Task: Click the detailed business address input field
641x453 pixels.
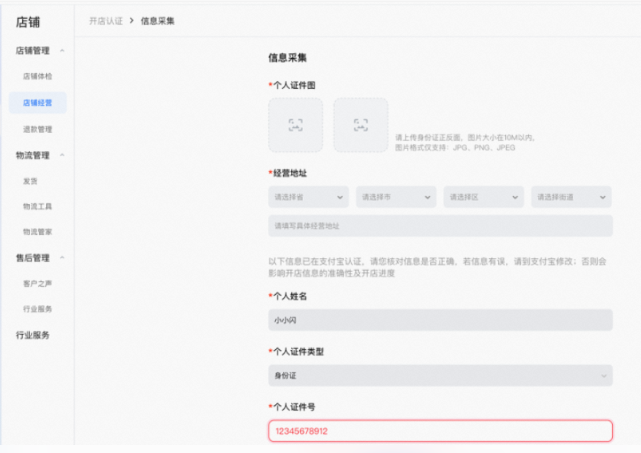Action: tap(440, 226)
